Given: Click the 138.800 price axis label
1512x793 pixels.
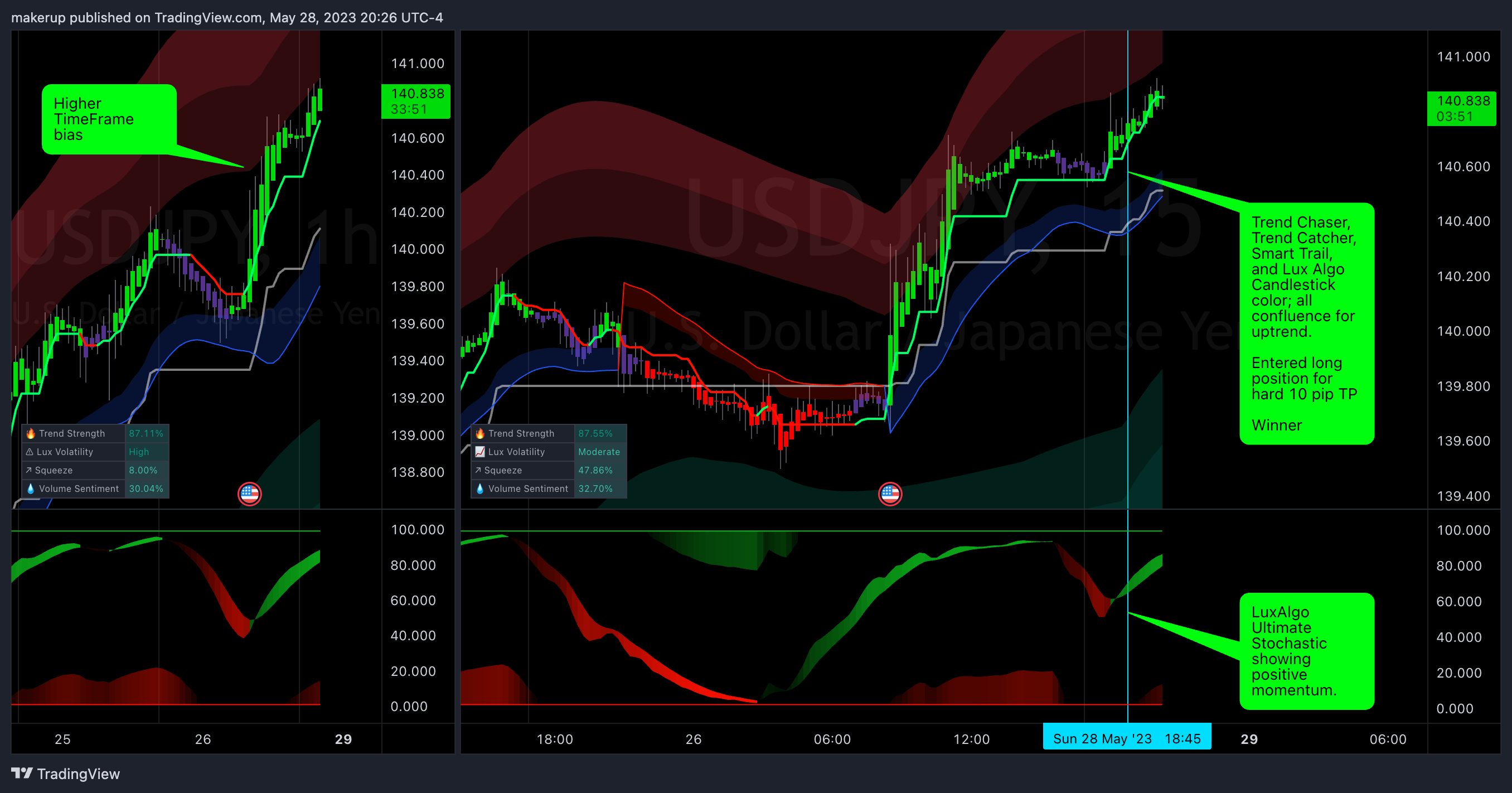Looking at the screenshot, I should point(418,472).
